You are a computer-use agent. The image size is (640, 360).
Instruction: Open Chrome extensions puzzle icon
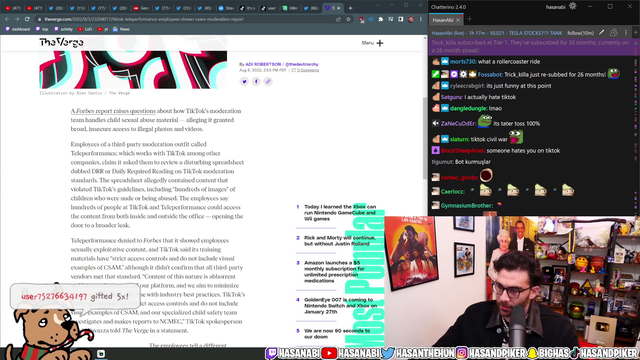pyautogui.click(x=381, y=19)
